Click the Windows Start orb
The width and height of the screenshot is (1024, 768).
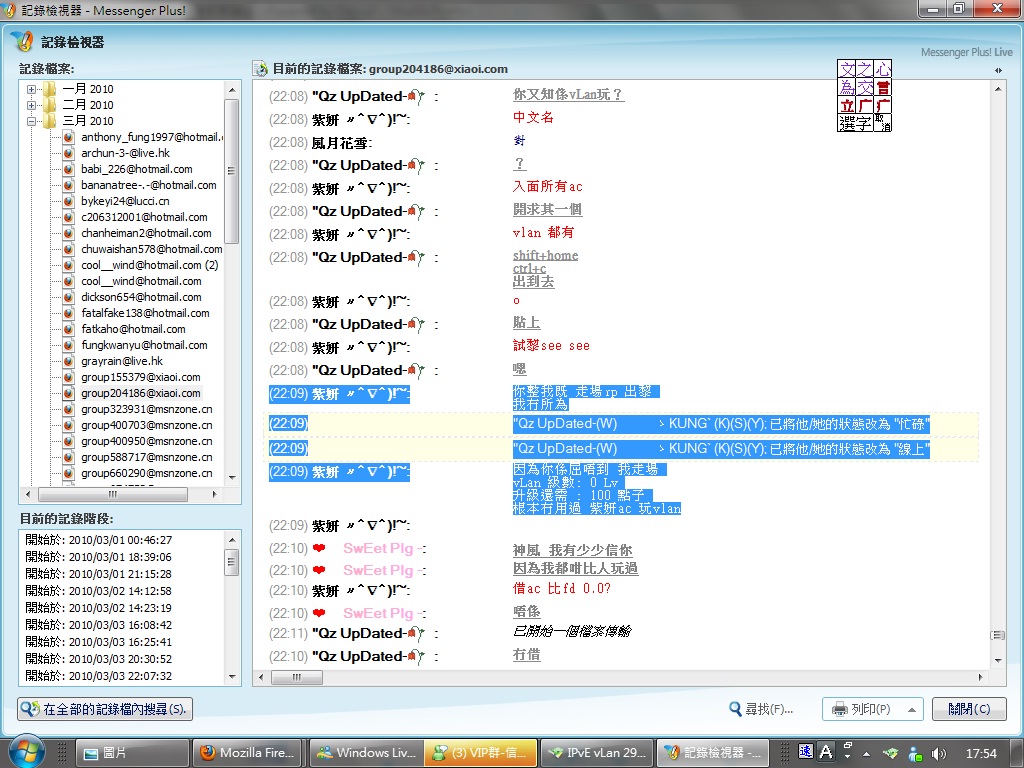[x=27, y=752]
